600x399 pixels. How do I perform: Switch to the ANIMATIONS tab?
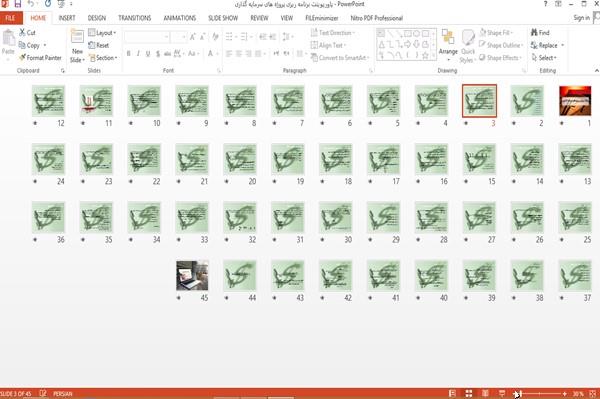[180, 18]
